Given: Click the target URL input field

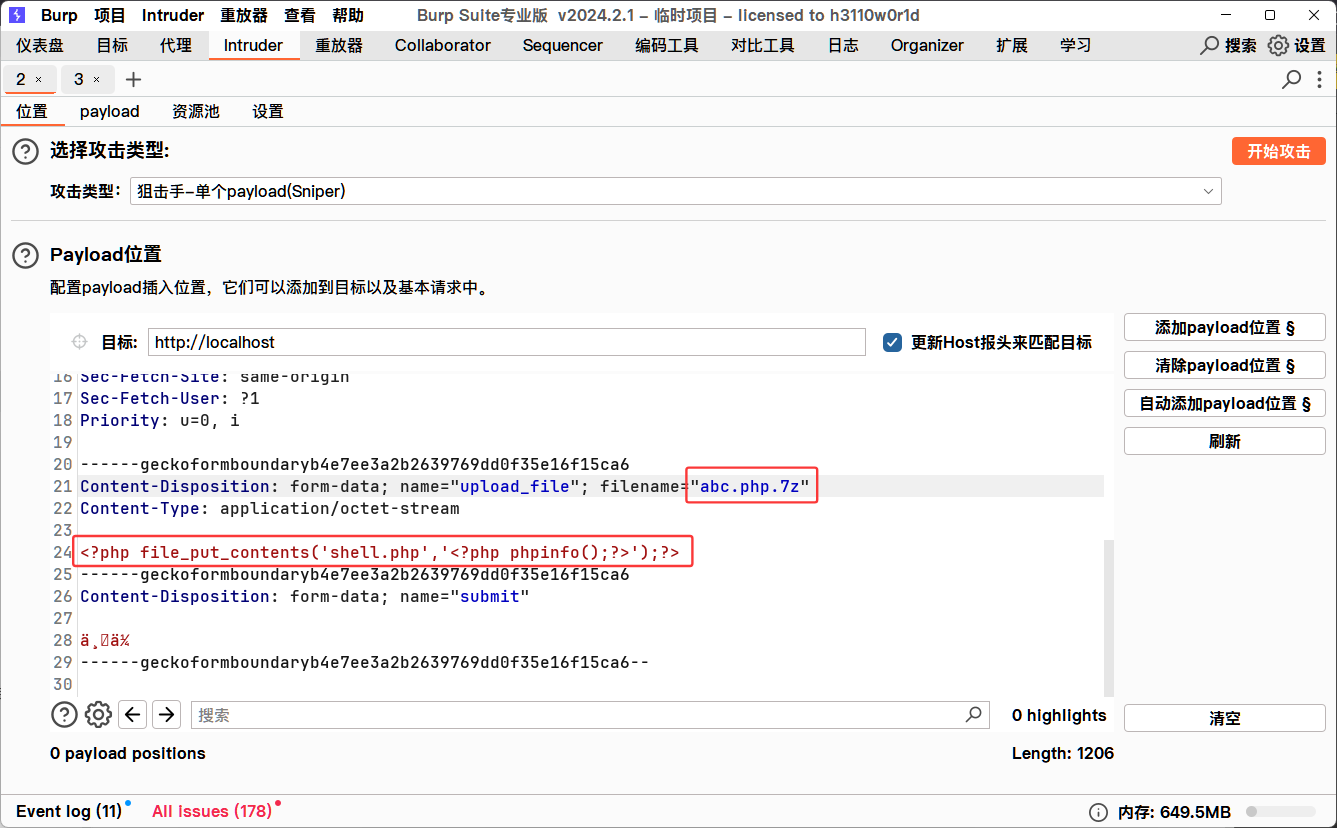Looking at the screenshot, I should click(507, 342).
